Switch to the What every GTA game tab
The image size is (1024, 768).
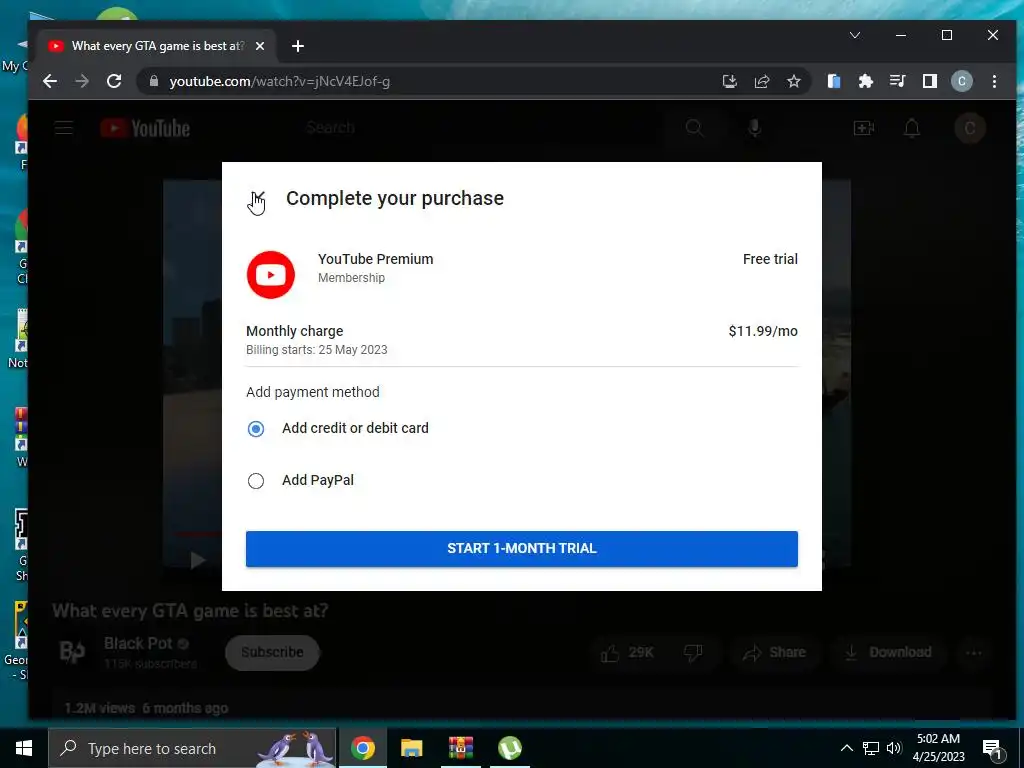[157, 46]
